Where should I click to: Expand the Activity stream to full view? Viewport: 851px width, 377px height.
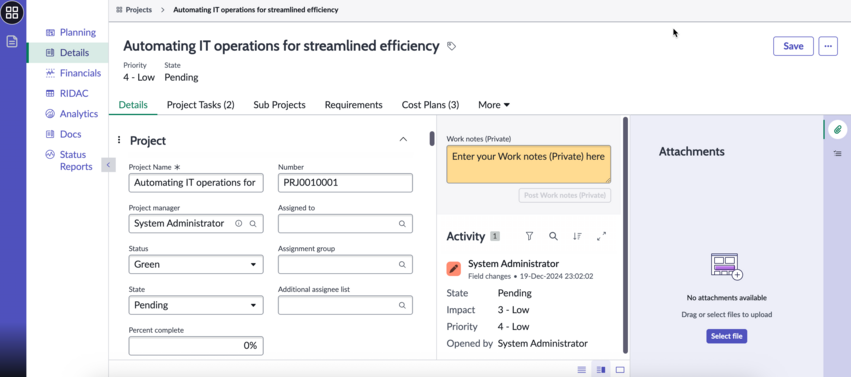click(x=601, y=236)
